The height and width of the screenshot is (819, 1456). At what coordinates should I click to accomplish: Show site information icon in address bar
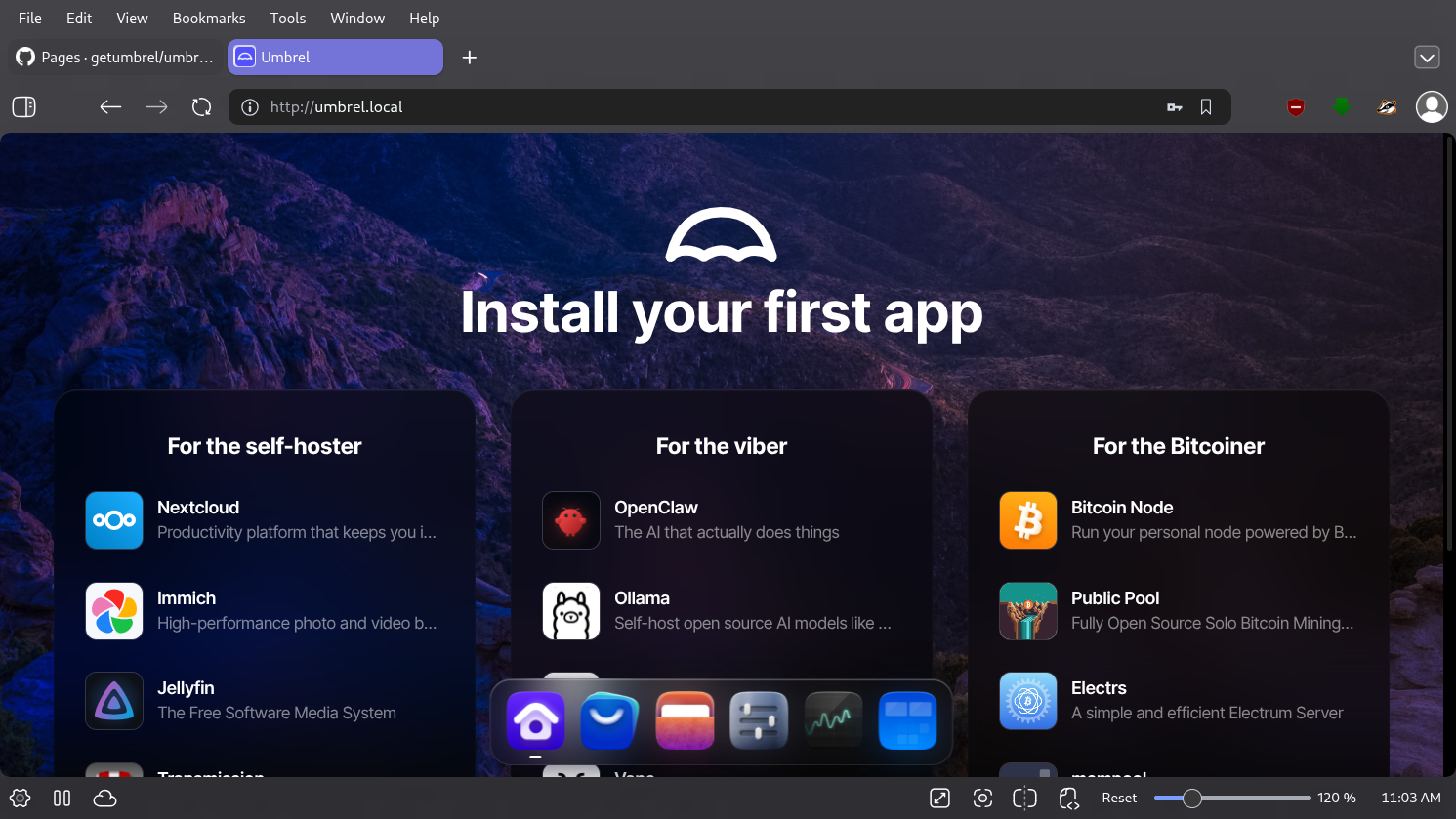pos(250,107)
